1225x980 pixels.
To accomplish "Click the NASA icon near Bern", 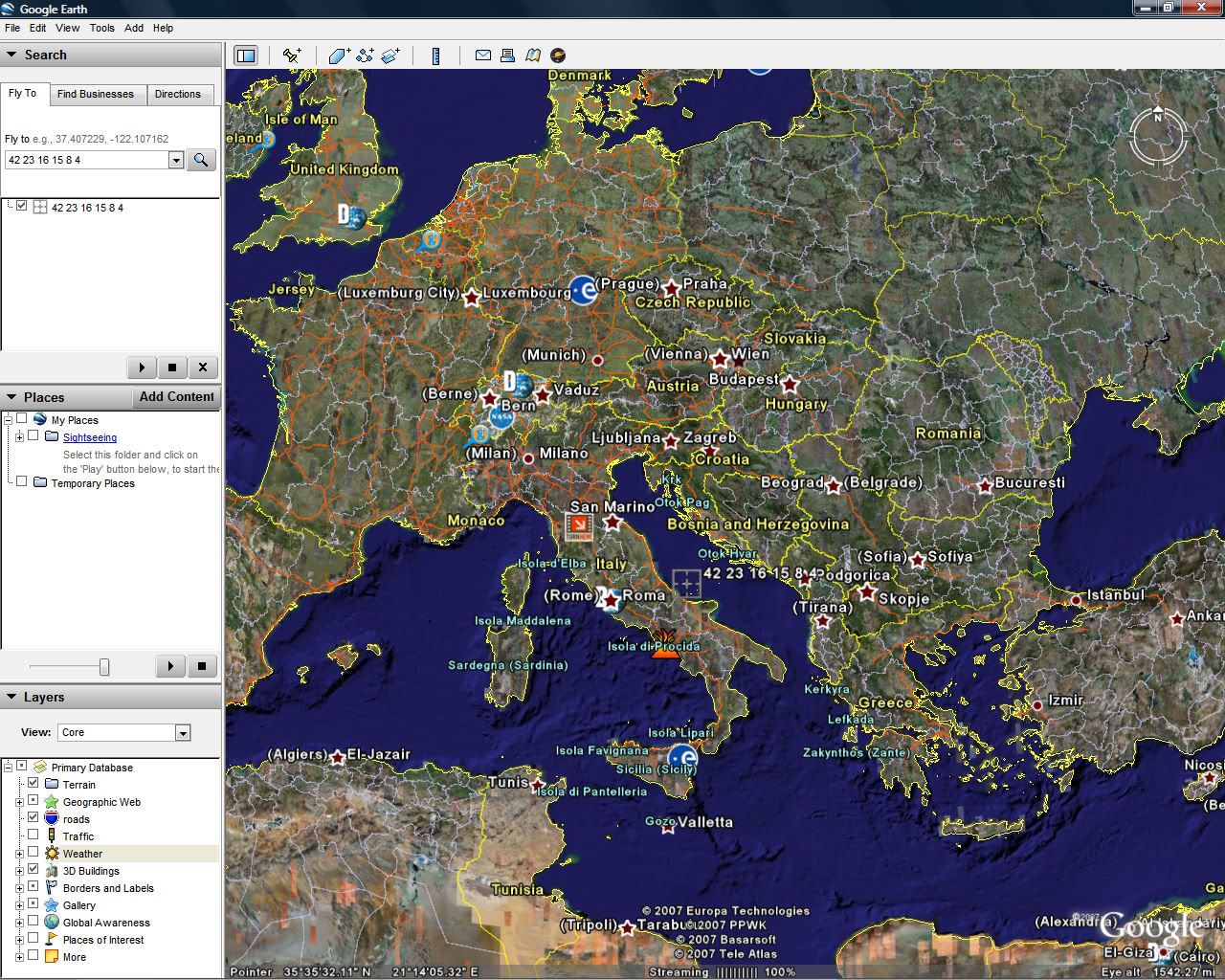I will 501,418.
